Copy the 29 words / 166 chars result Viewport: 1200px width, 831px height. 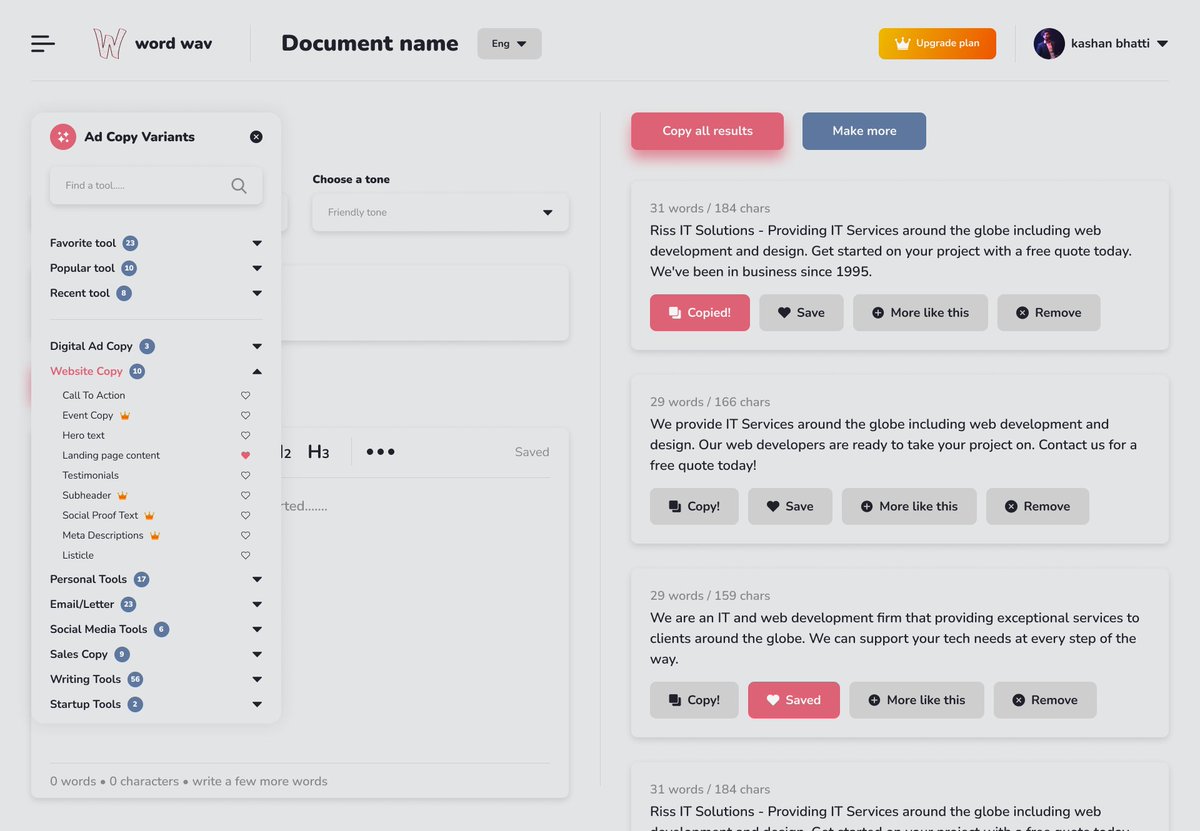tap(694, 507)
